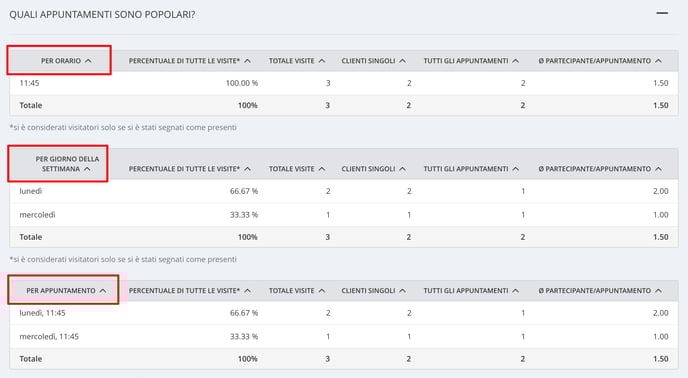
Task: Sort first table by Tutti gli Appuntamenti
Action: [x=471, y=61]
